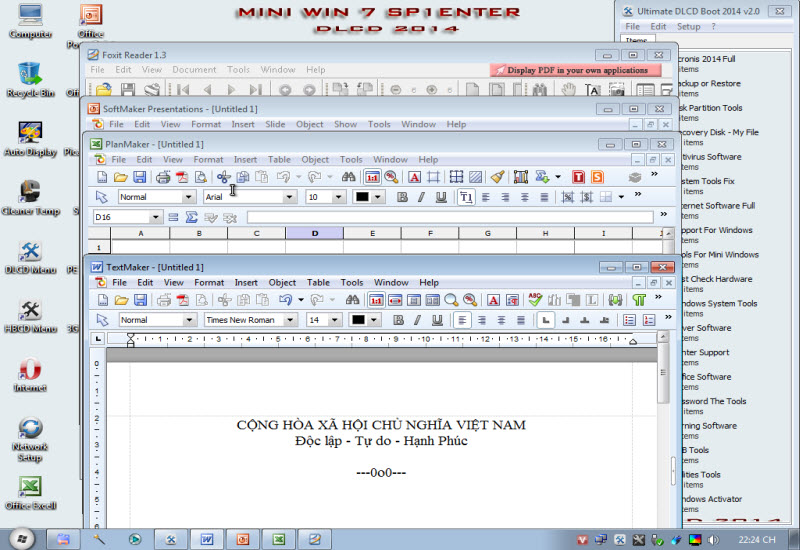Click the Next page arrow in Foxit Reader
The height and width of the screenshot is (550, 800).
[x=232, y=90]
